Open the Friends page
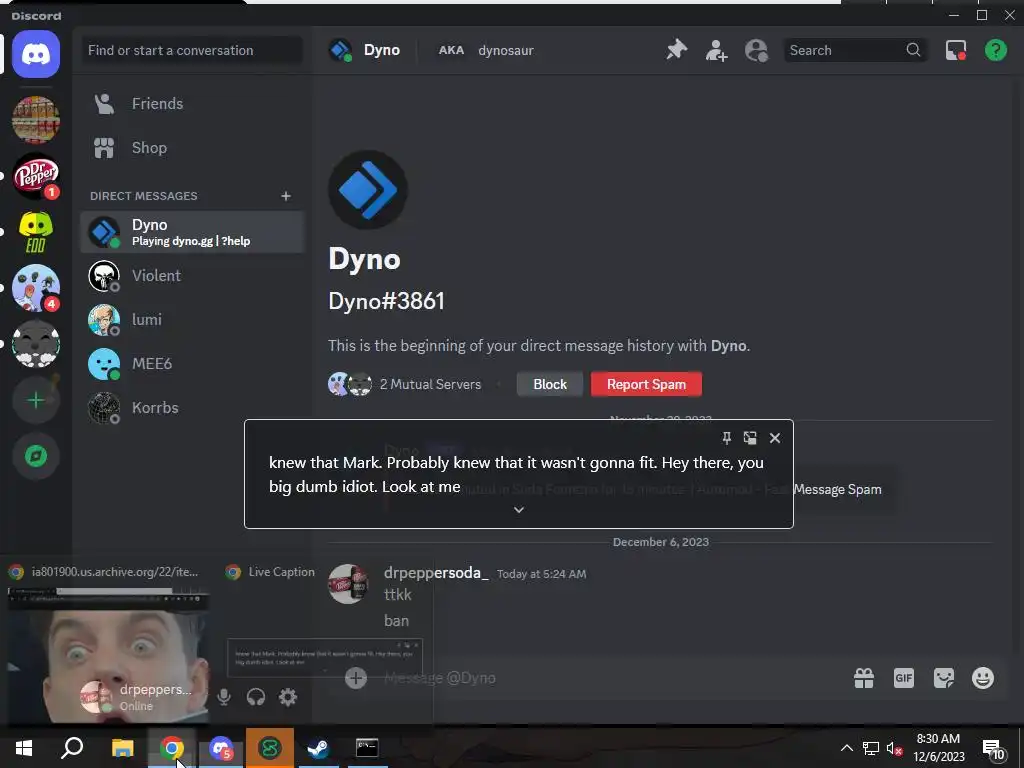The height and width of the screenshot is (768, 1024). pyautogui.click(x=192, y=104)
